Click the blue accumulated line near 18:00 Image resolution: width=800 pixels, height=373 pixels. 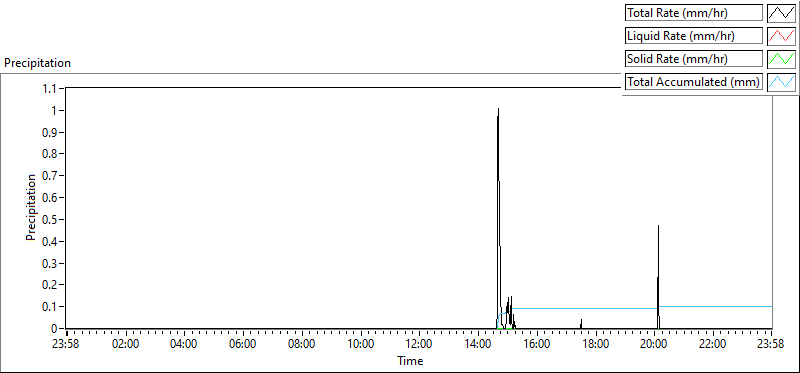(x=596, y=308)
